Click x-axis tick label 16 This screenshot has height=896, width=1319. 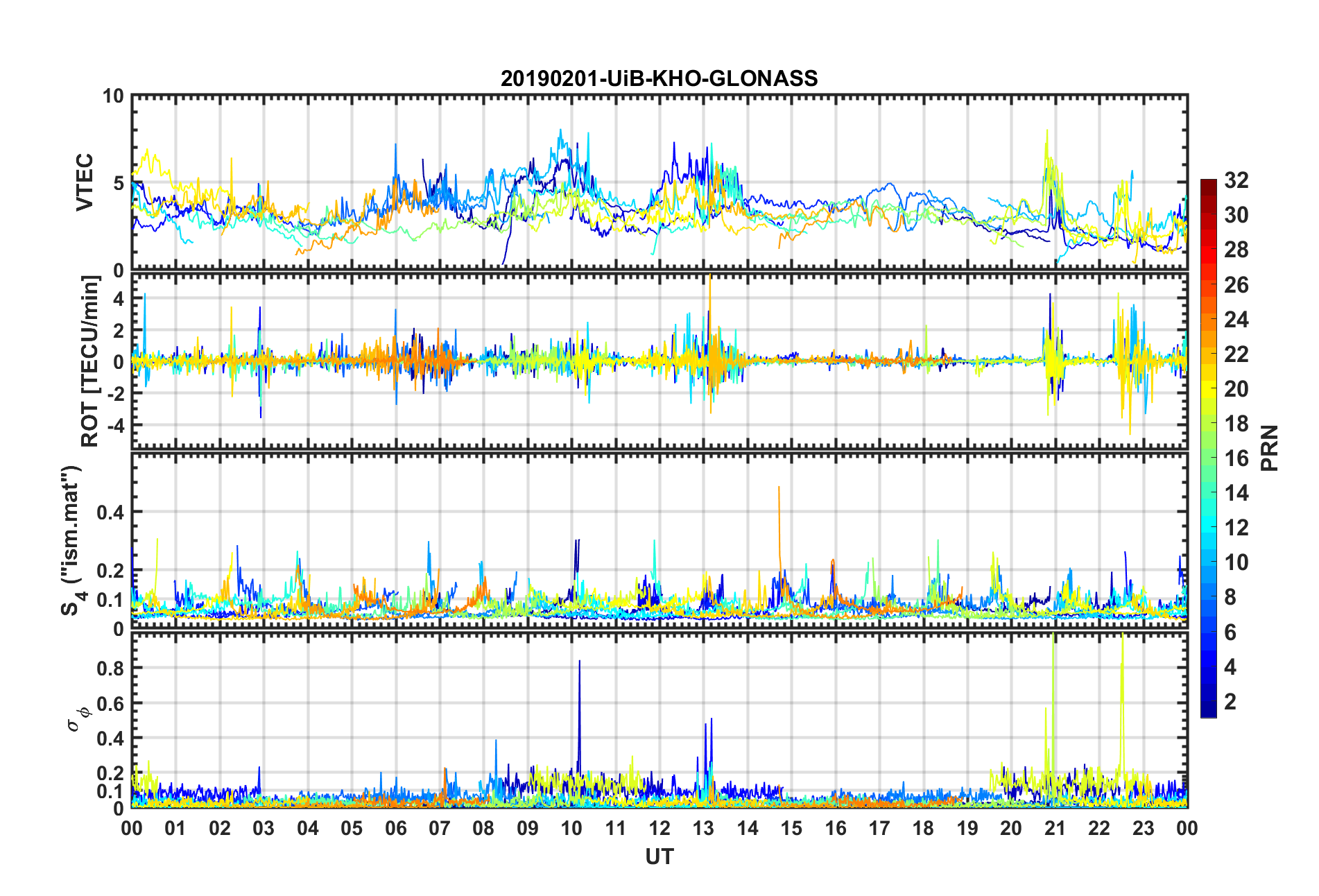tap(836, 828)
